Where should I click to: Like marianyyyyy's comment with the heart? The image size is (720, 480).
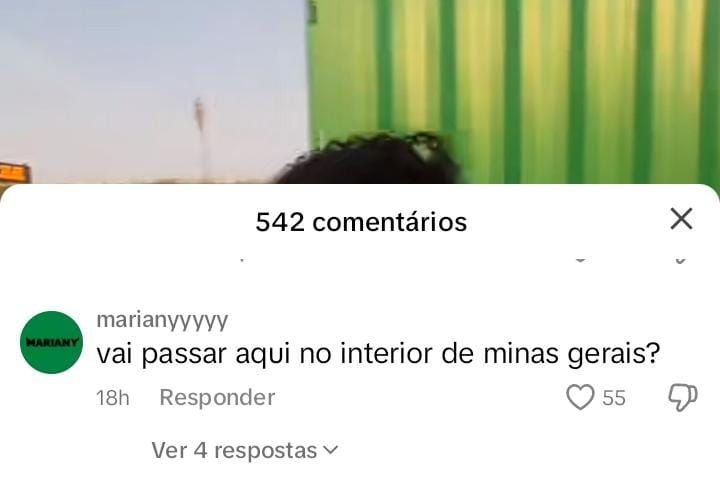(580, 397)
